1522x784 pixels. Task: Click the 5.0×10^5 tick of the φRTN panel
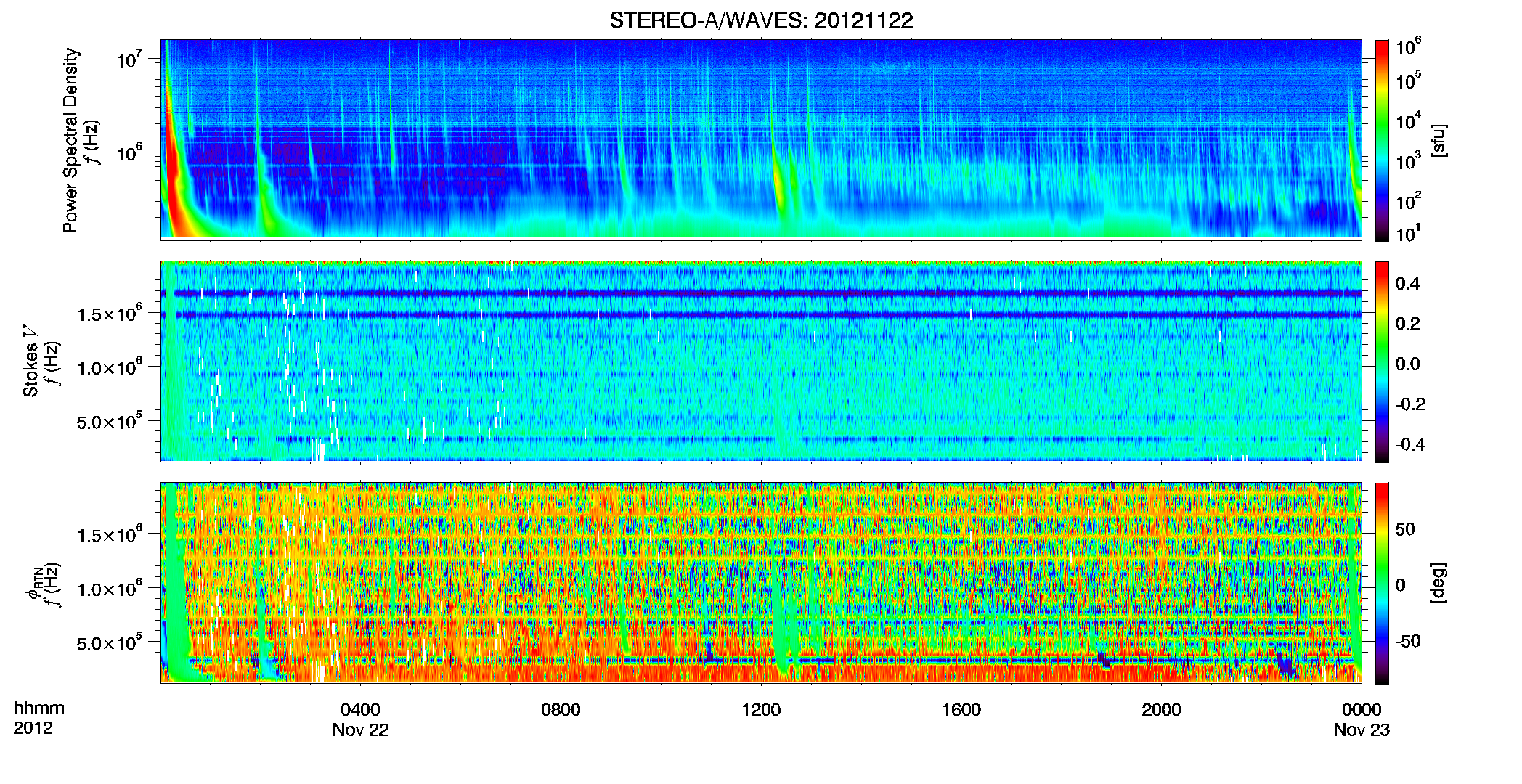coord(109,642)
